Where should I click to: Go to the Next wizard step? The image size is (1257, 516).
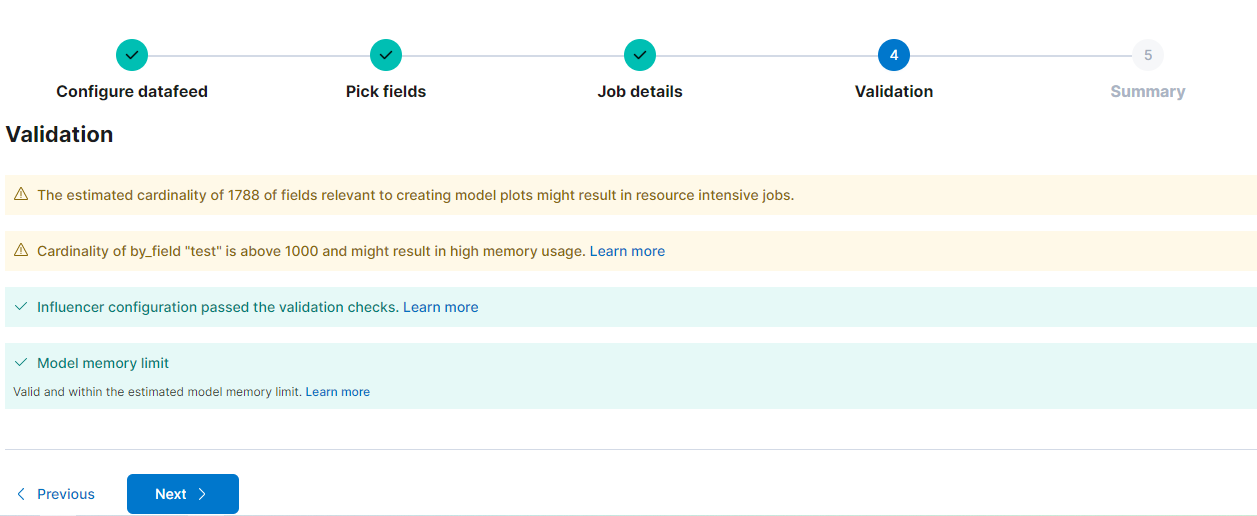[x=182, y=494]
